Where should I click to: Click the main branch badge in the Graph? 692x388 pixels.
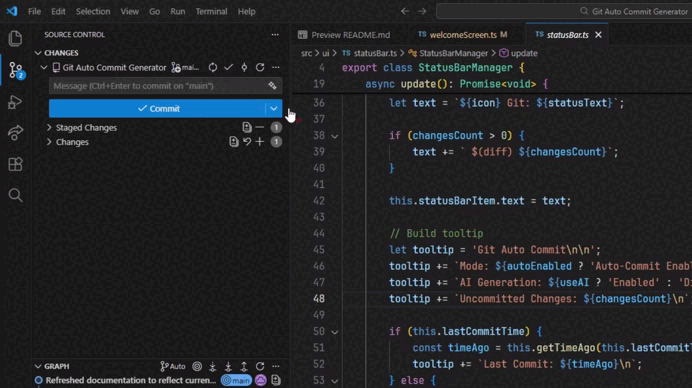pos(236,380)
